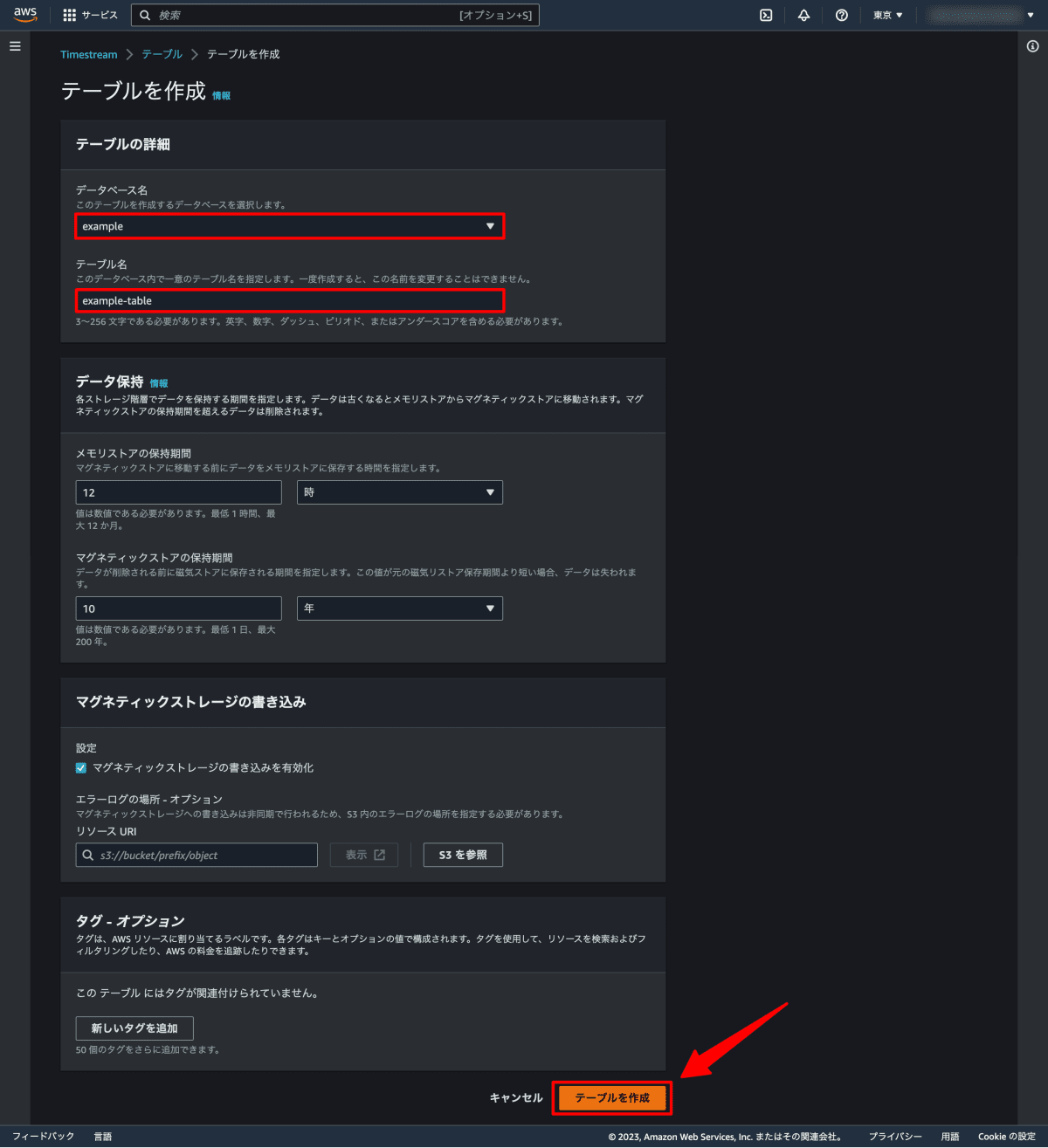This screenshot has width=1048, height=1148.
Task: Open the help question mark icon
Action: (842, 15)
